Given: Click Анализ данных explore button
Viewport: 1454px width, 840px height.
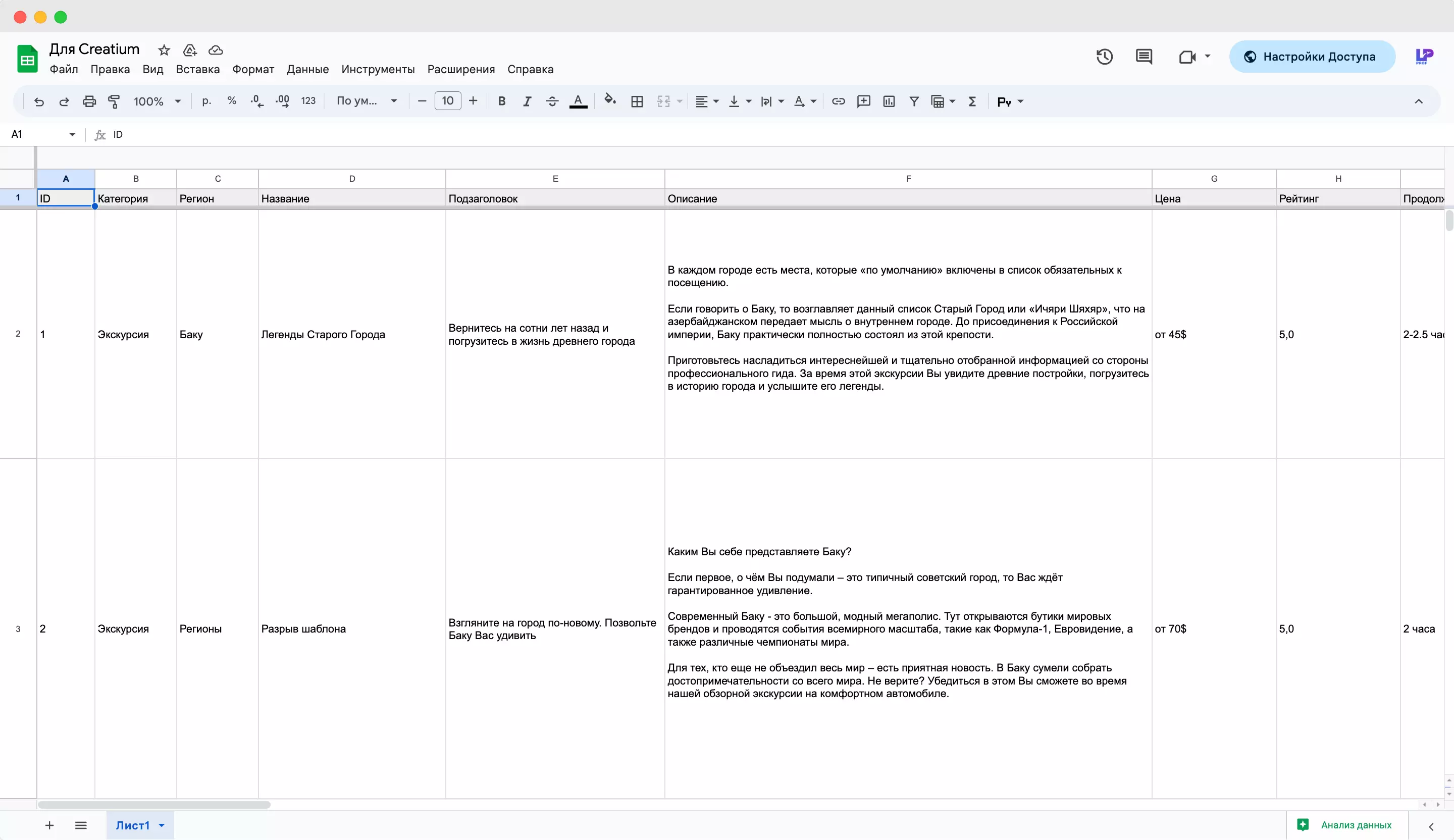Looking at the screenshot, I should point(1346,825).
